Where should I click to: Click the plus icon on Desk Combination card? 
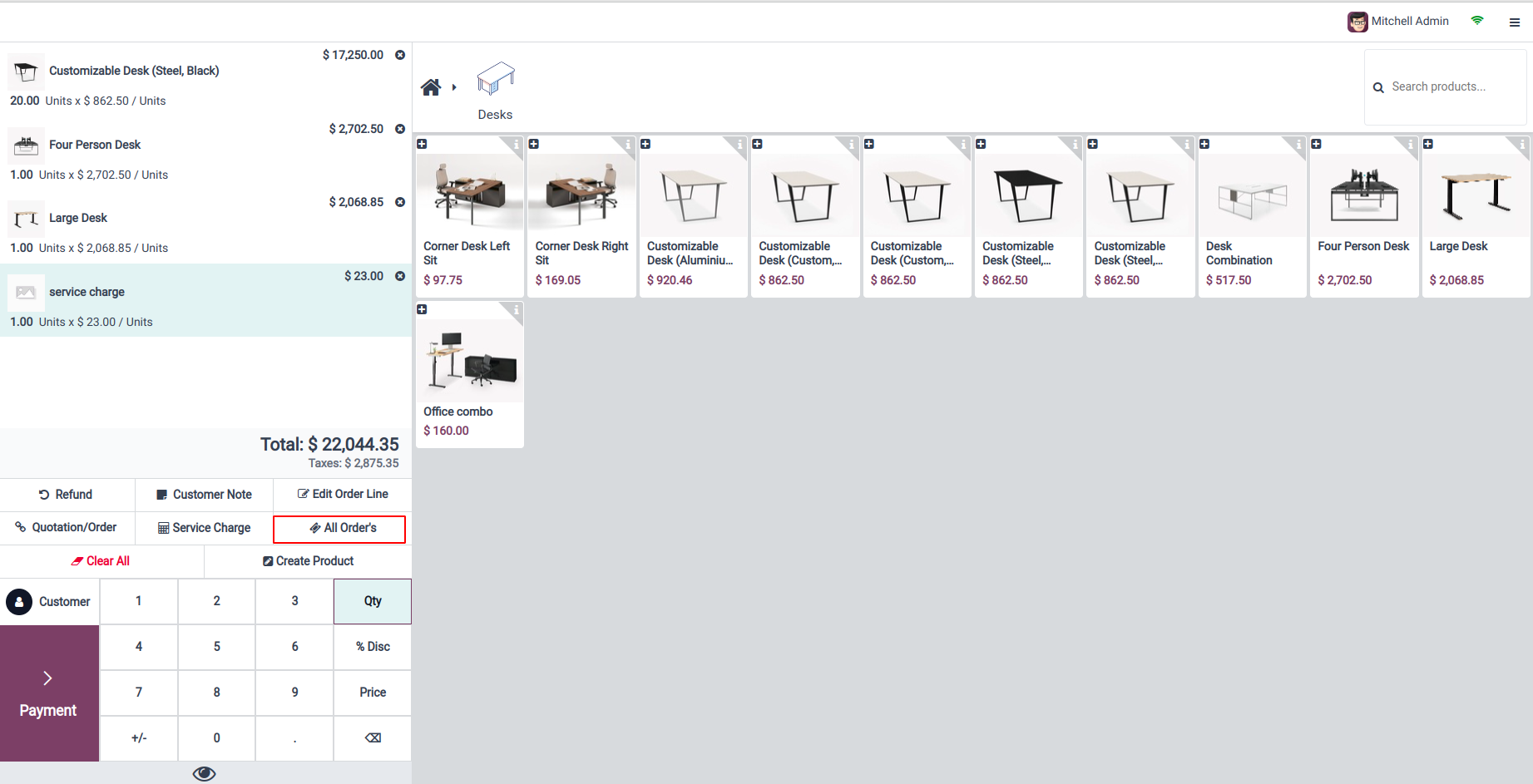(1204, 144)
